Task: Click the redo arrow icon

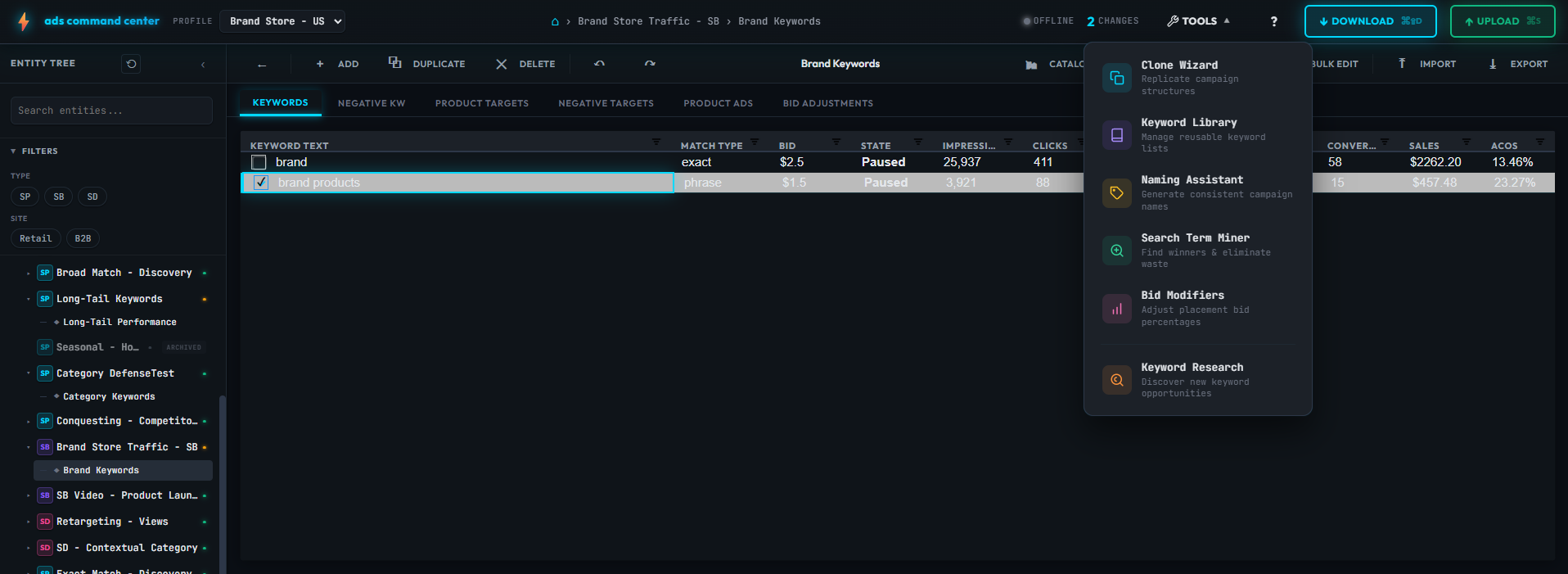Action: (650, 64)
